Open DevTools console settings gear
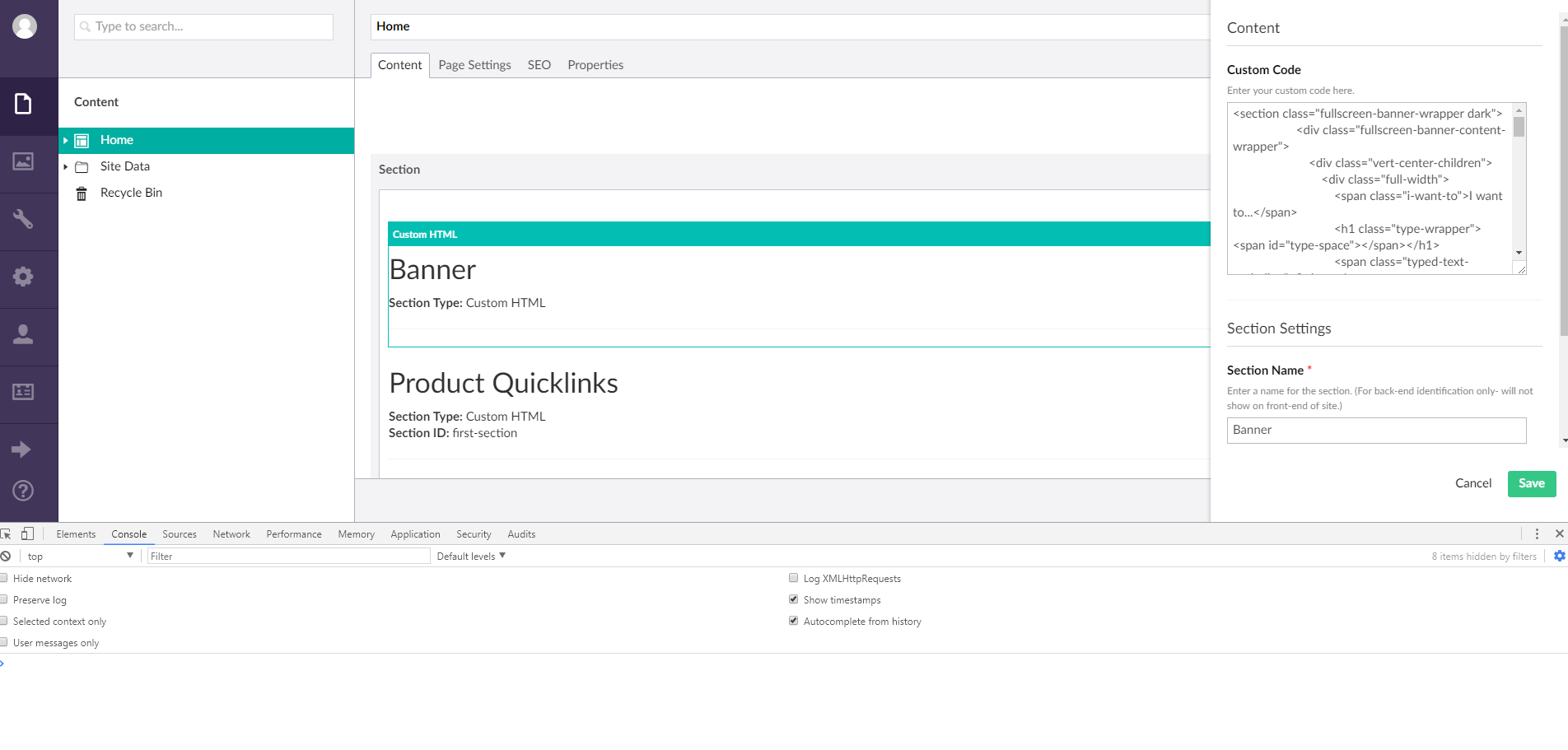The width and height of the screenshot is (1568, 750). [x=1559, y=556]
